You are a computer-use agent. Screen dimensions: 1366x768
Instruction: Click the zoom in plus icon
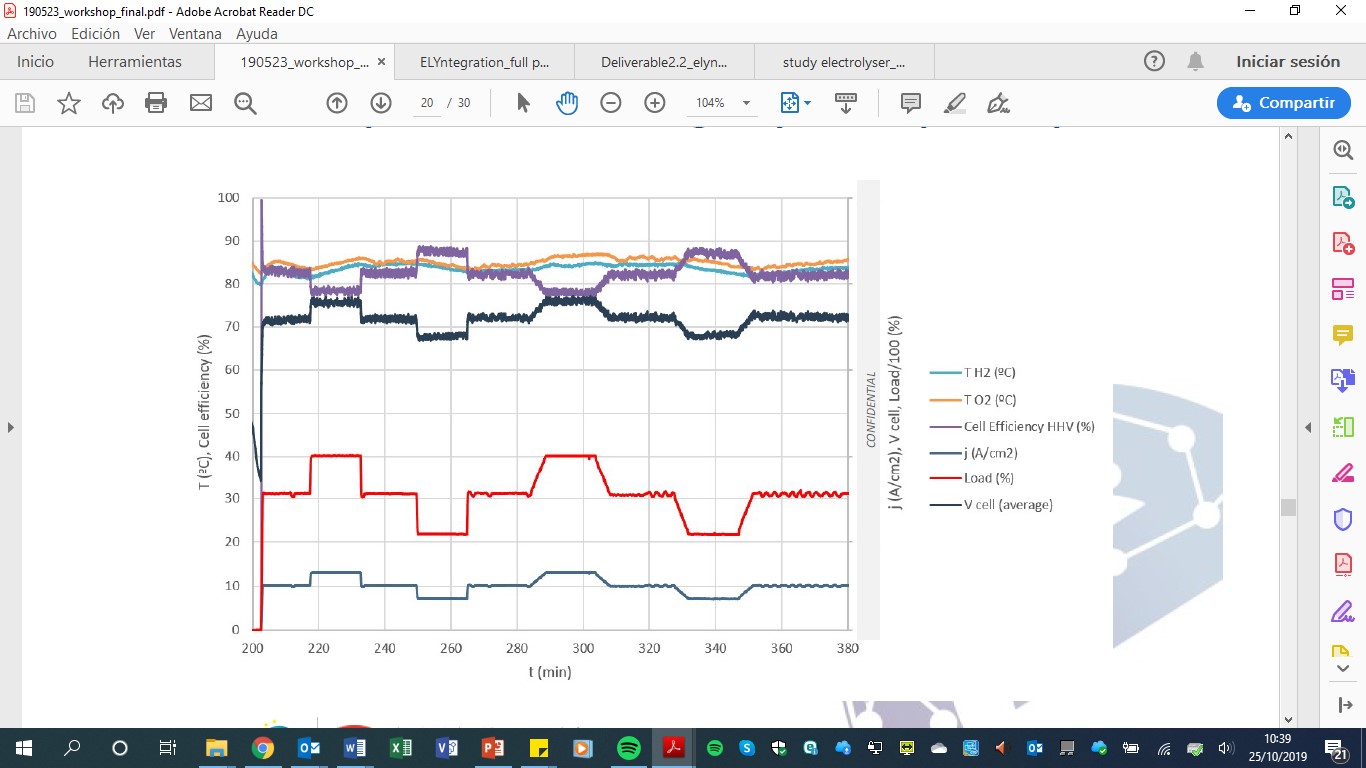(x=655, y=103)
